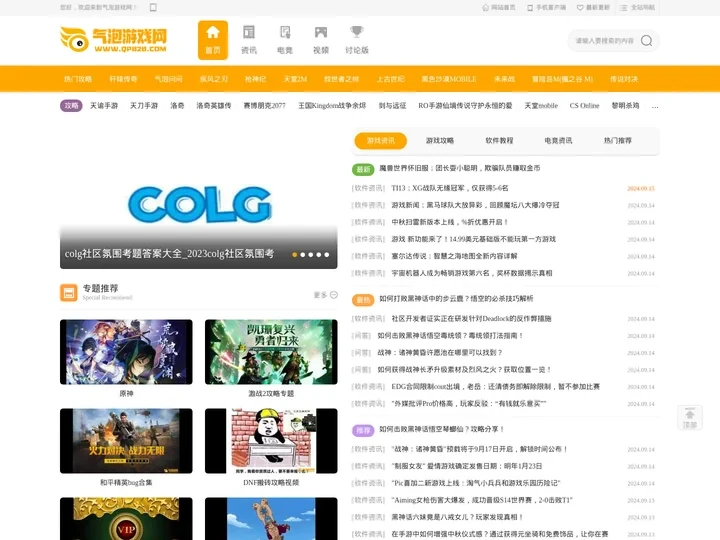Open the 视频 video gamepad icon
Screen dimensions: 720x540
[x=321, y=40]
